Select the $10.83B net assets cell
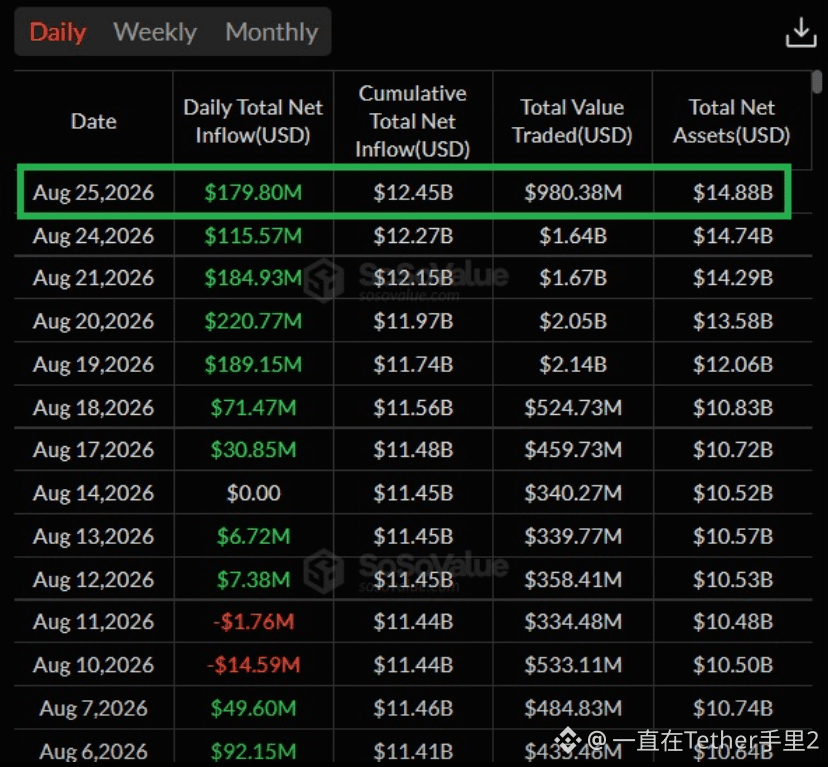Viewport: 828px width, 767px height. point(733,408)
